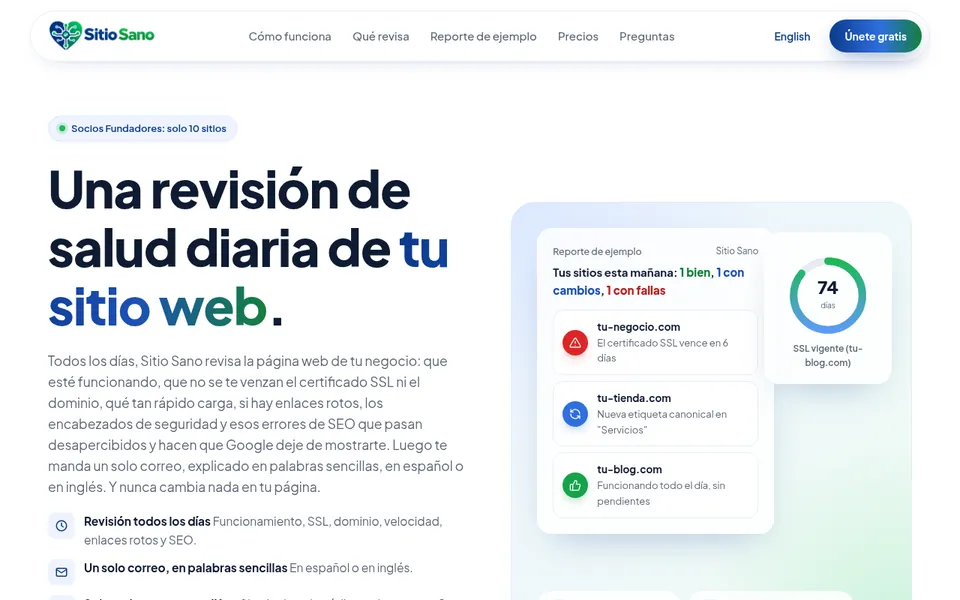Viewport: 960px width, 600px height.
Task: Click the "Una revisión de salud diaria" headline
Action: (249, 248)
